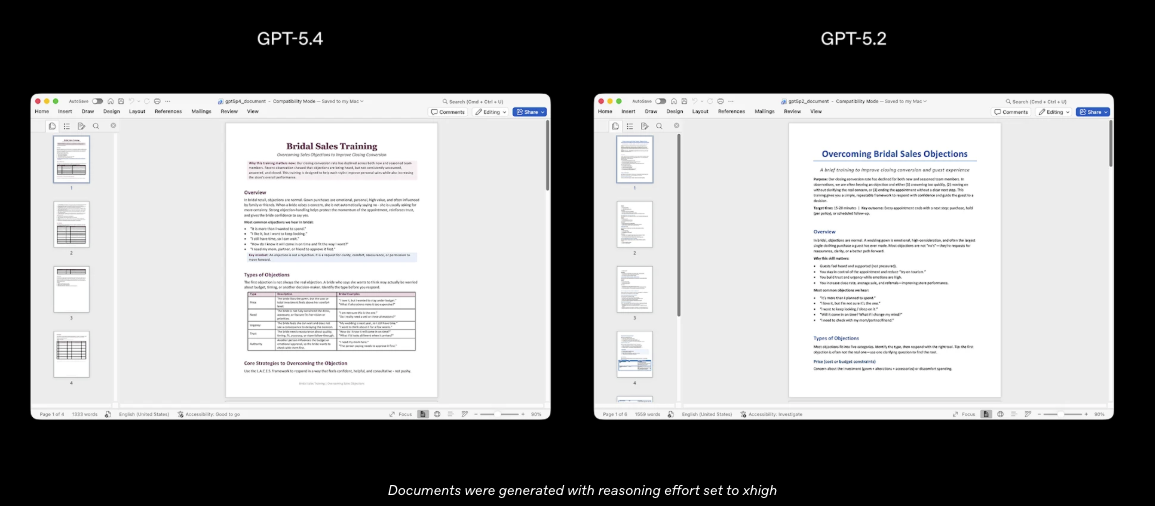
Task: Click the Search field in GPT-5.2 window
Action: click(1036, 101)
